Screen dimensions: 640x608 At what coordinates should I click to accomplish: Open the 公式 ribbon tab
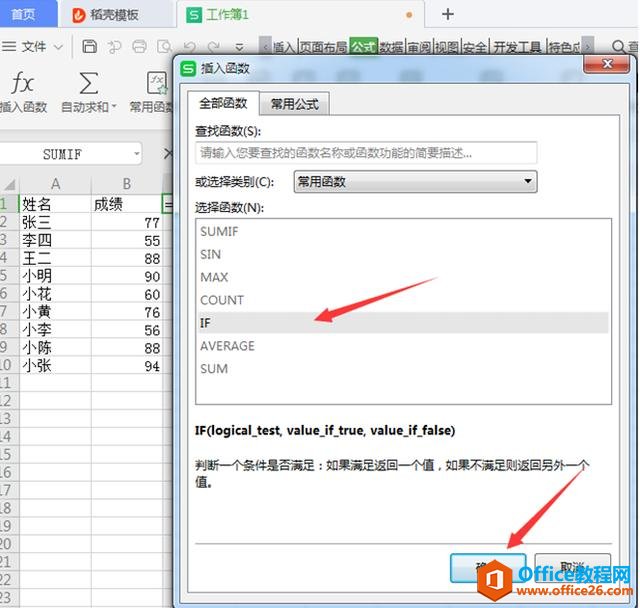coord(363,47)
